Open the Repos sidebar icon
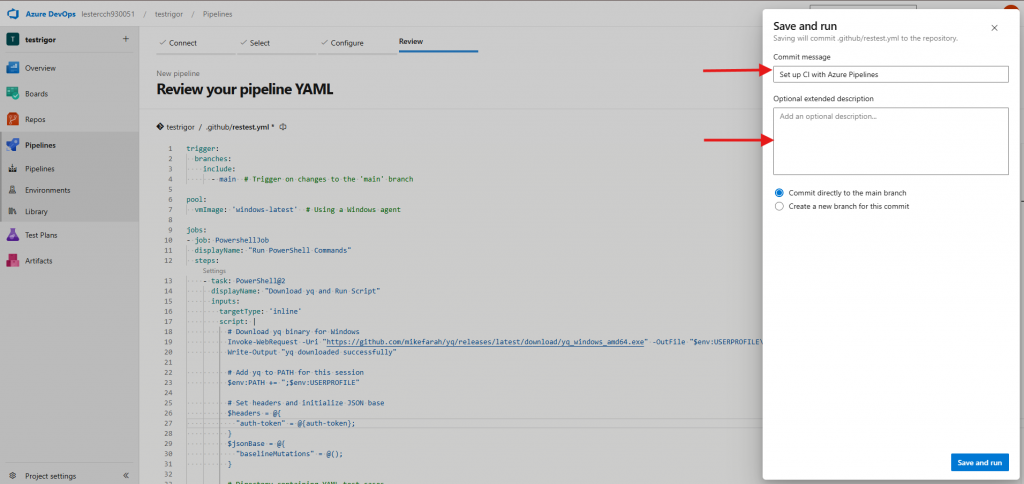Screen dimensions: 1024x484 coord(12,120)
